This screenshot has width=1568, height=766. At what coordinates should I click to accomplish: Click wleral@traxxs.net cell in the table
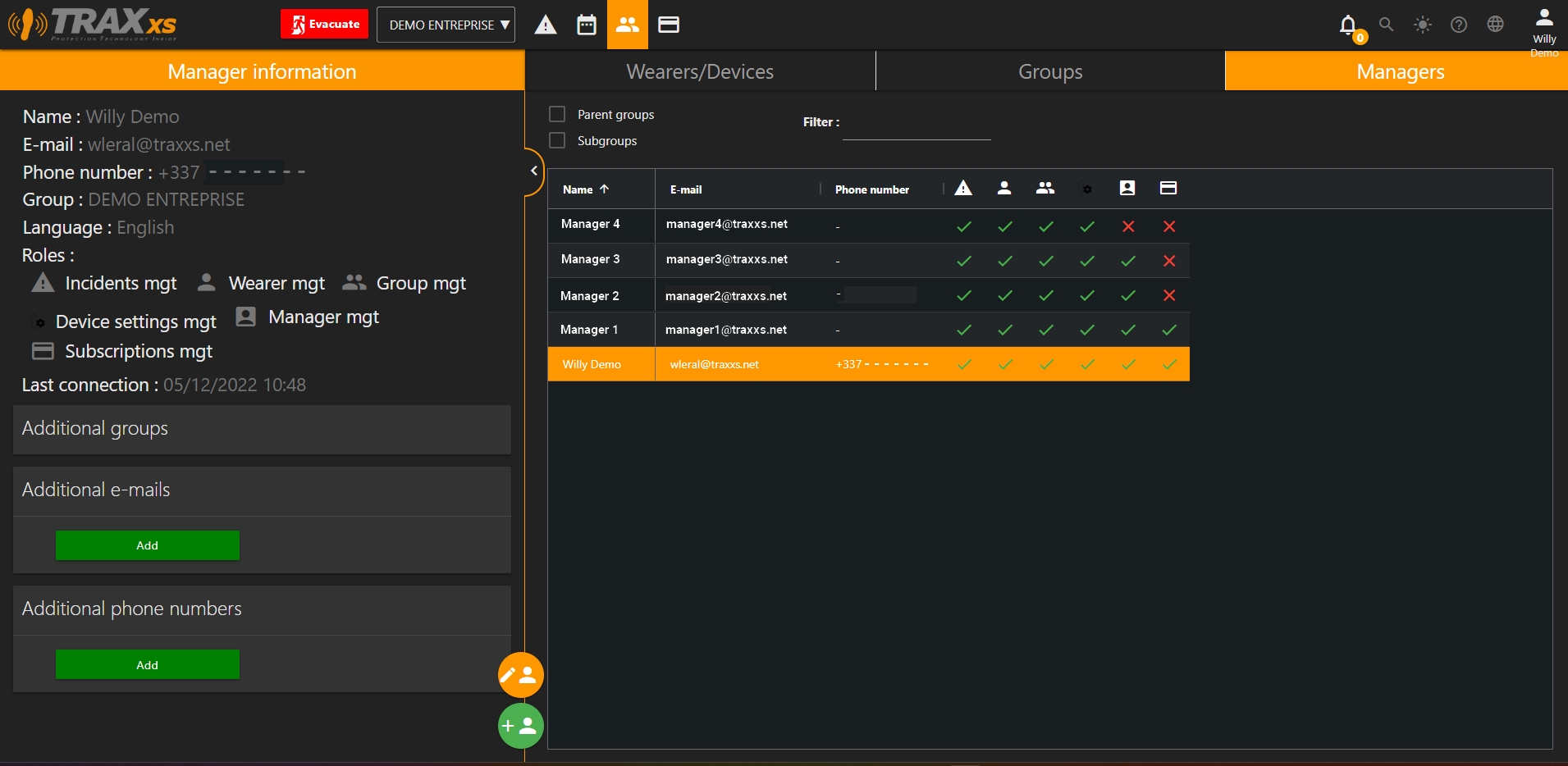715,364
